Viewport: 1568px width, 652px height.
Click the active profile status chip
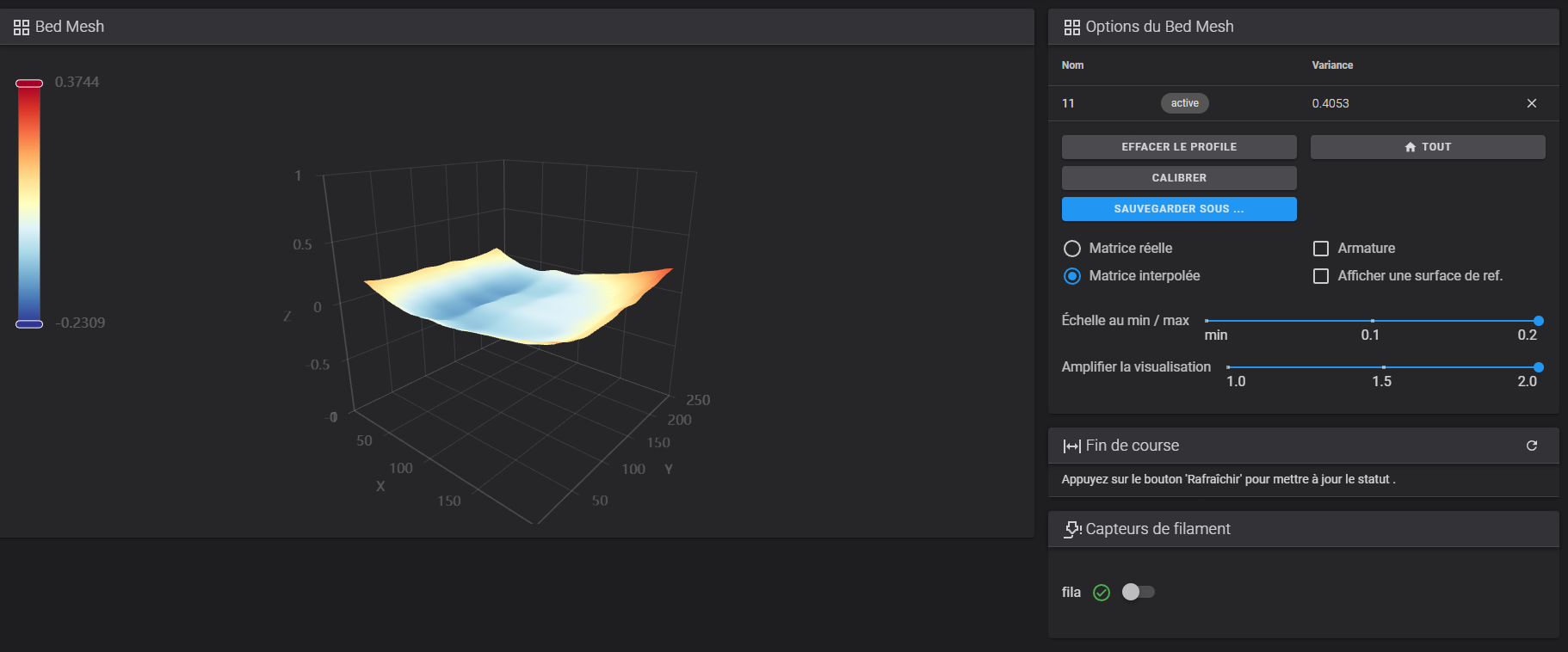(x=1185, y=103)
